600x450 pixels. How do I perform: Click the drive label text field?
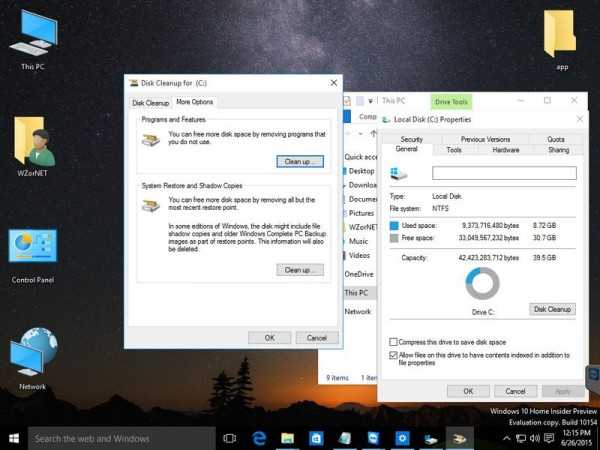point(504,173)
